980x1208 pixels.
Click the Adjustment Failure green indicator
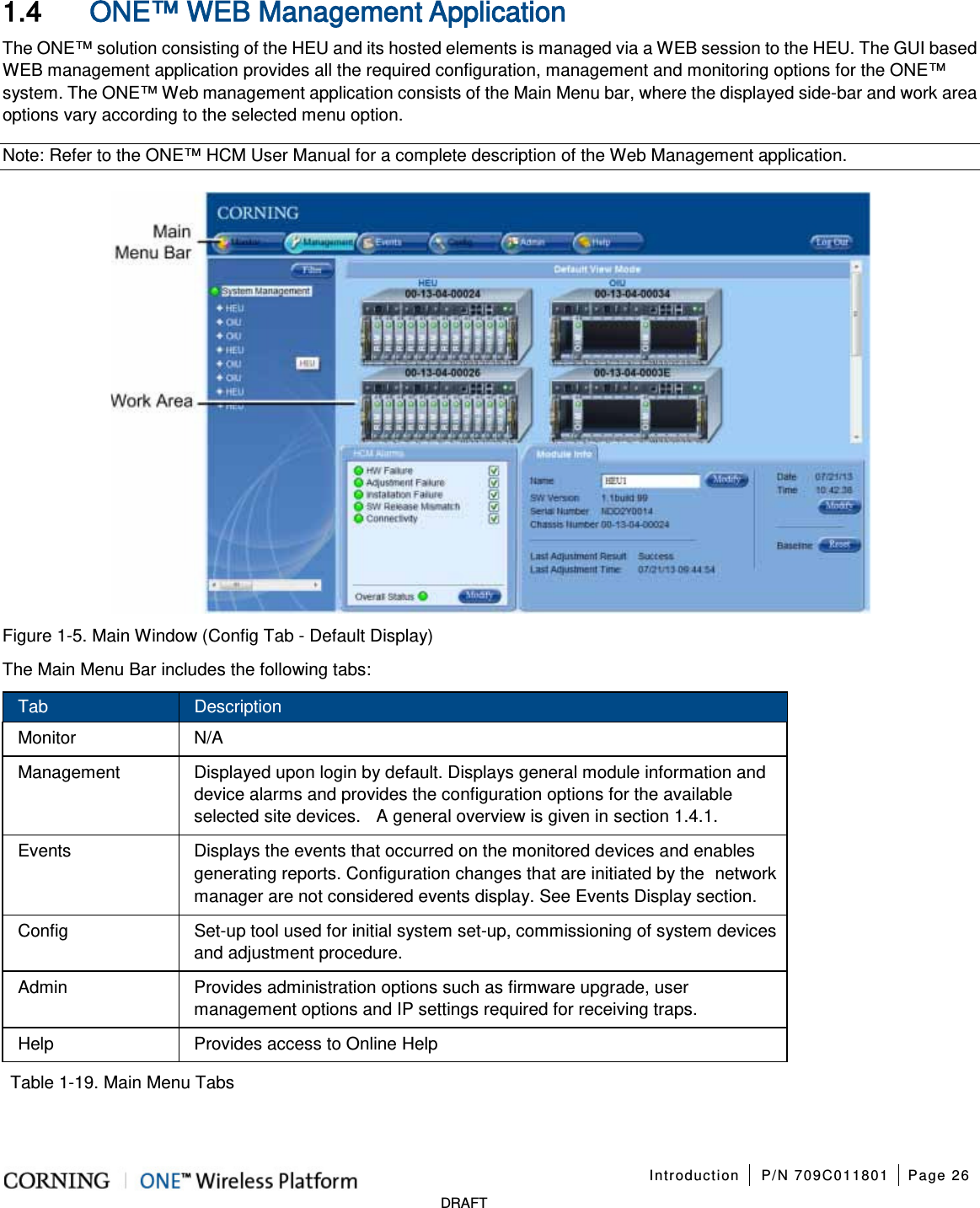tap(359, 483)
